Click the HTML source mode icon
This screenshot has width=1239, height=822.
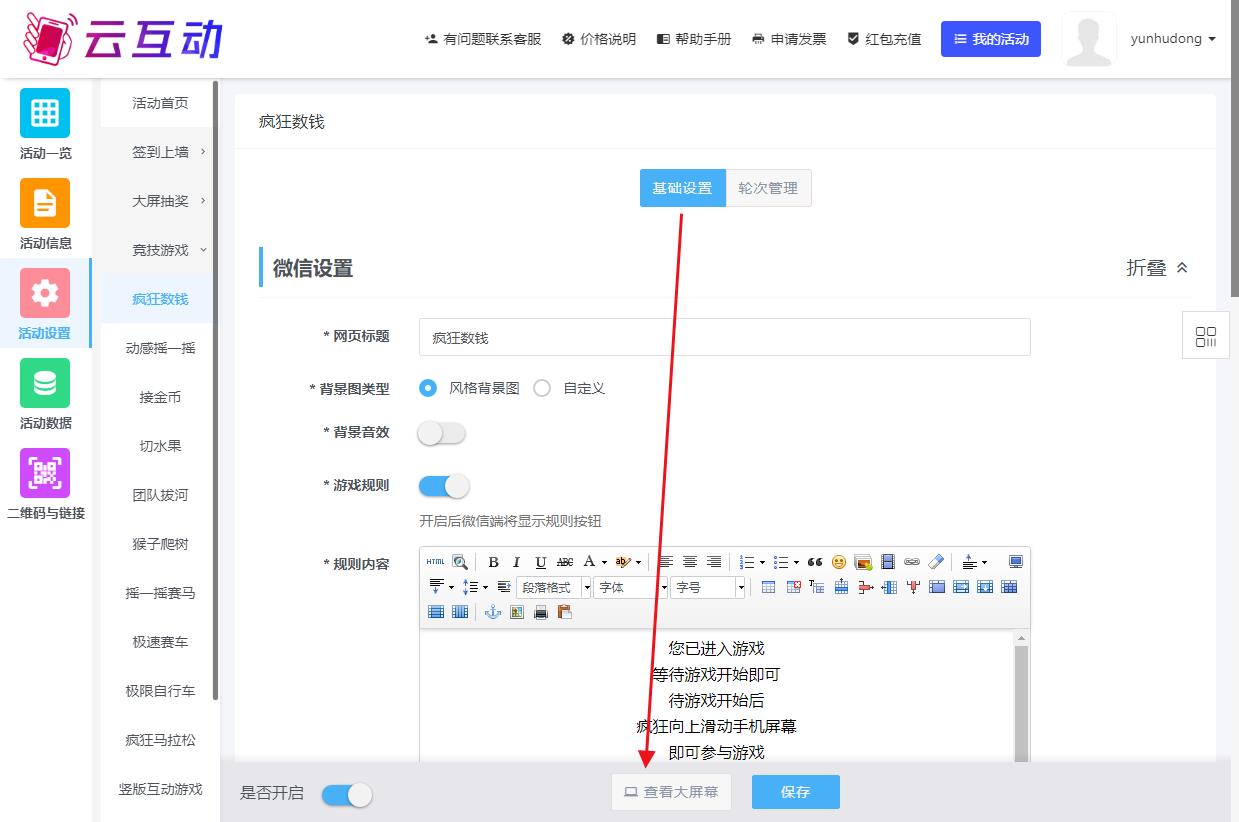click(436, 562)
